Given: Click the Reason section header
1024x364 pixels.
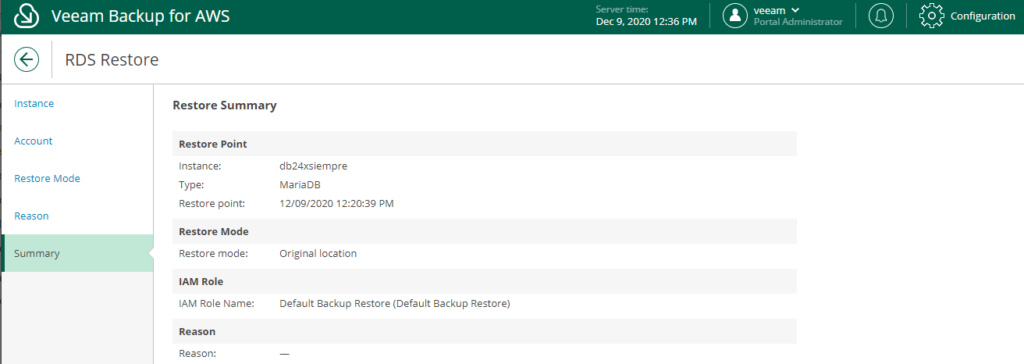Looking at the screenshot, I should click(484, 331).
